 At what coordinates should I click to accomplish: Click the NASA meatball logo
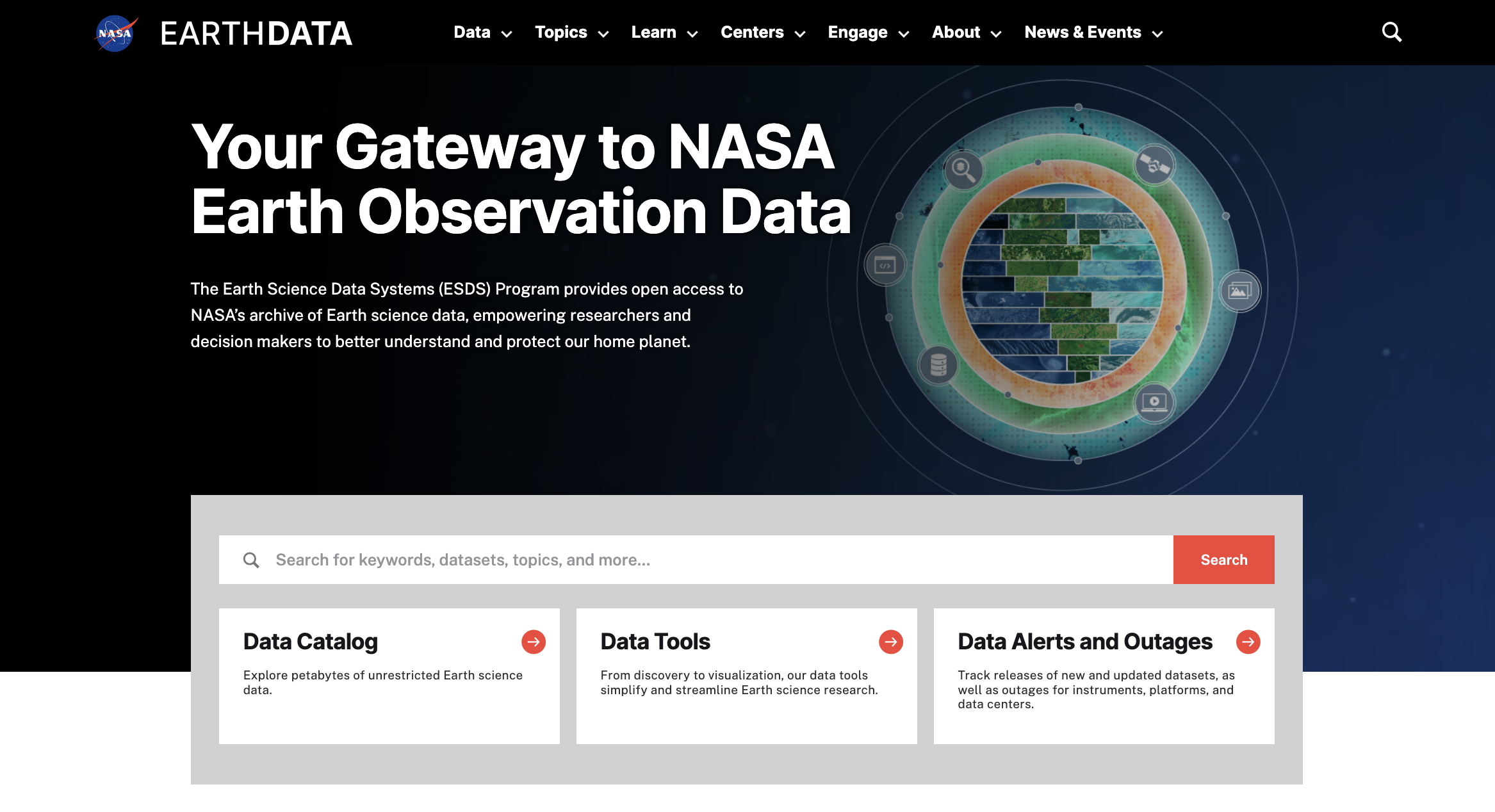point(115,33)
